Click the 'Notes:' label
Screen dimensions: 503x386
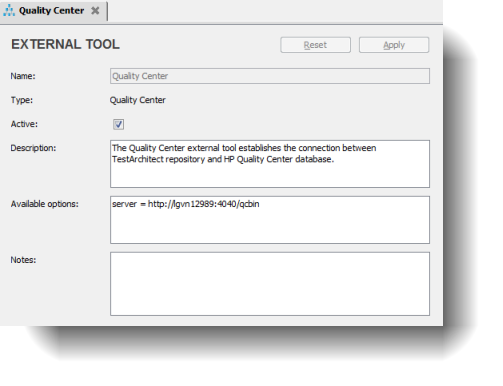[23, 260]
